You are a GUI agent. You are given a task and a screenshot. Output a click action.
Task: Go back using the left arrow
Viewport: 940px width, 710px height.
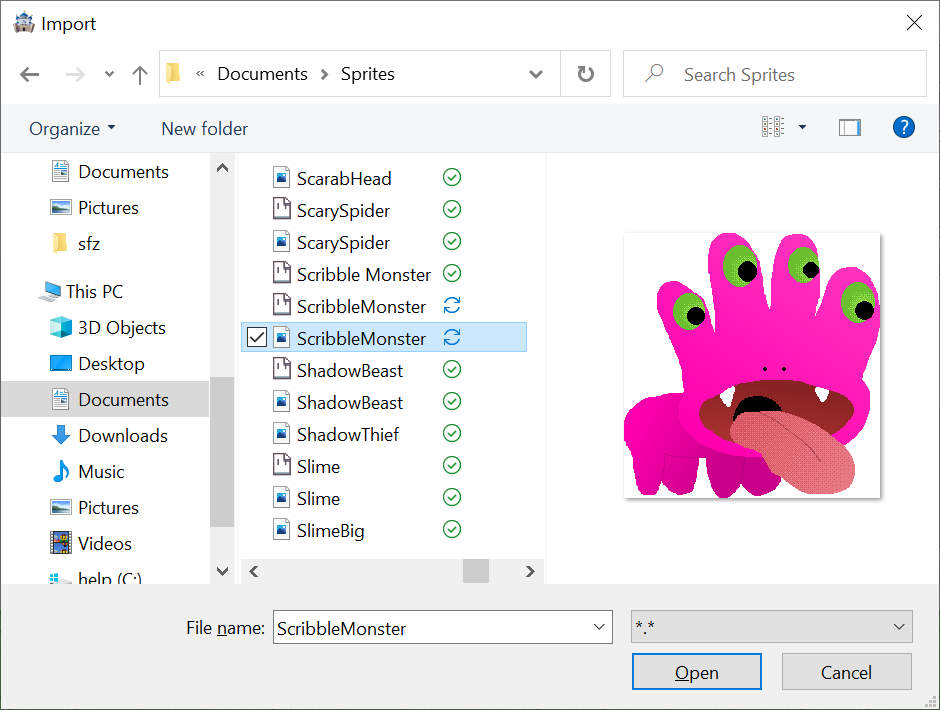[29, 74]
